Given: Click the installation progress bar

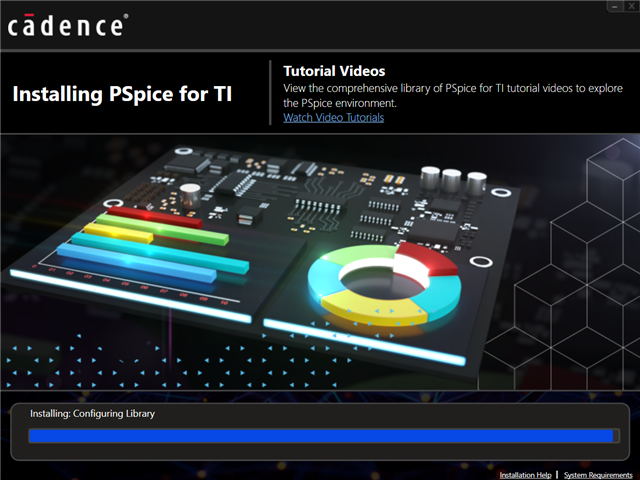Looking at the screenshot, I should [x=324, y=436].
